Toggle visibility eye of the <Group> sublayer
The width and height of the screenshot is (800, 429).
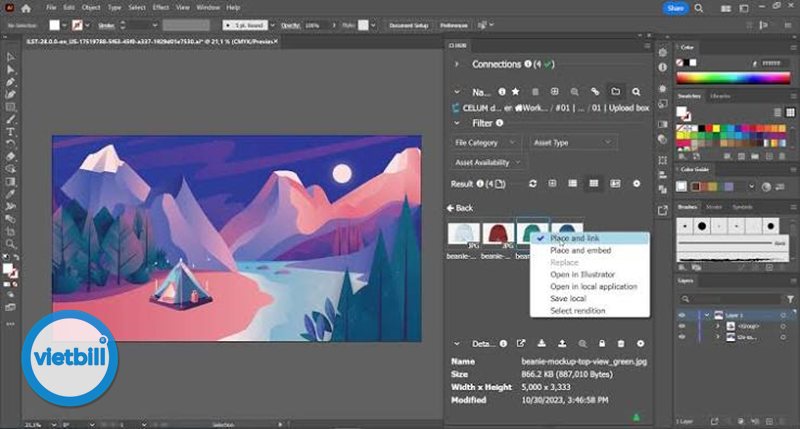coord(682,326)
